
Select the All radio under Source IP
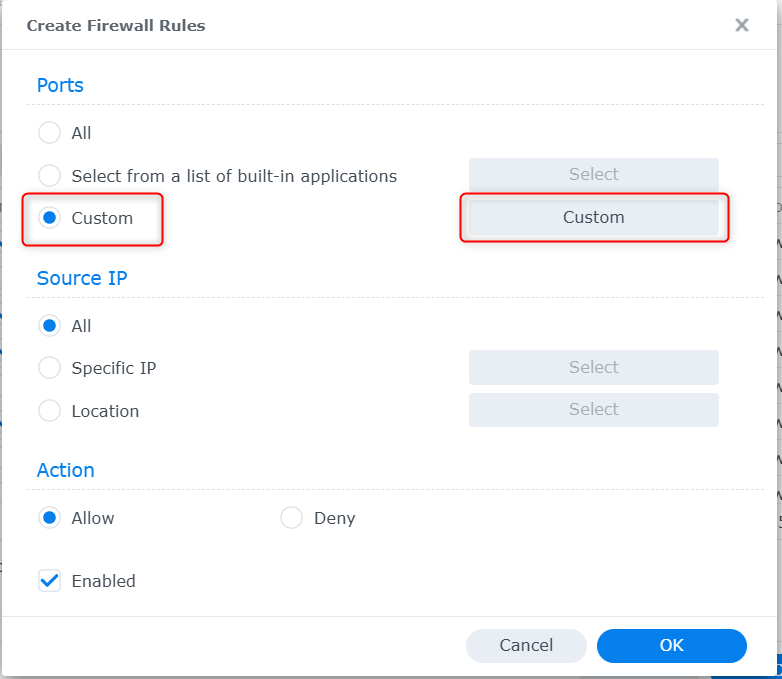click(x=50, y=326)
